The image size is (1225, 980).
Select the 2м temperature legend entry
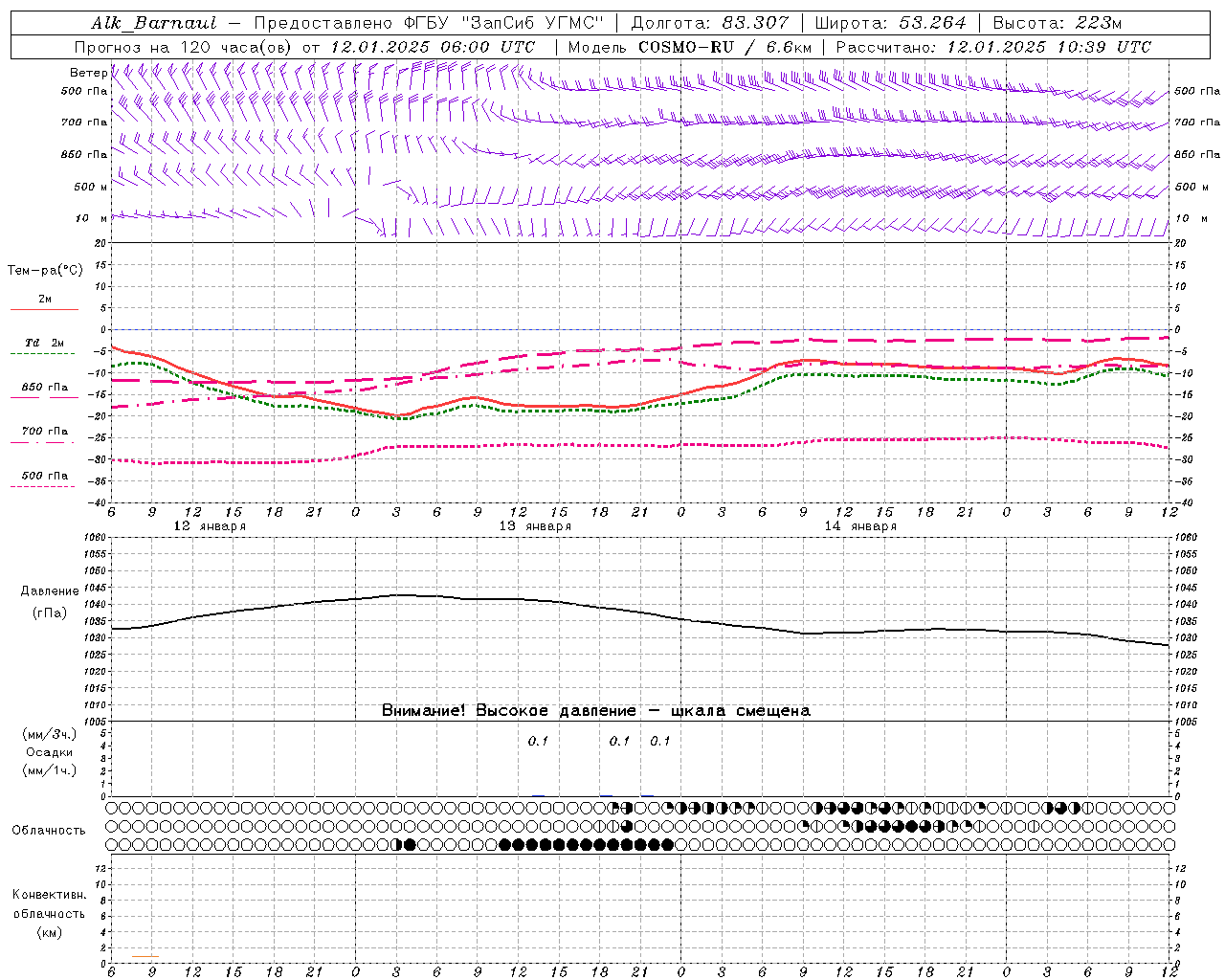[x=45, y=299]
